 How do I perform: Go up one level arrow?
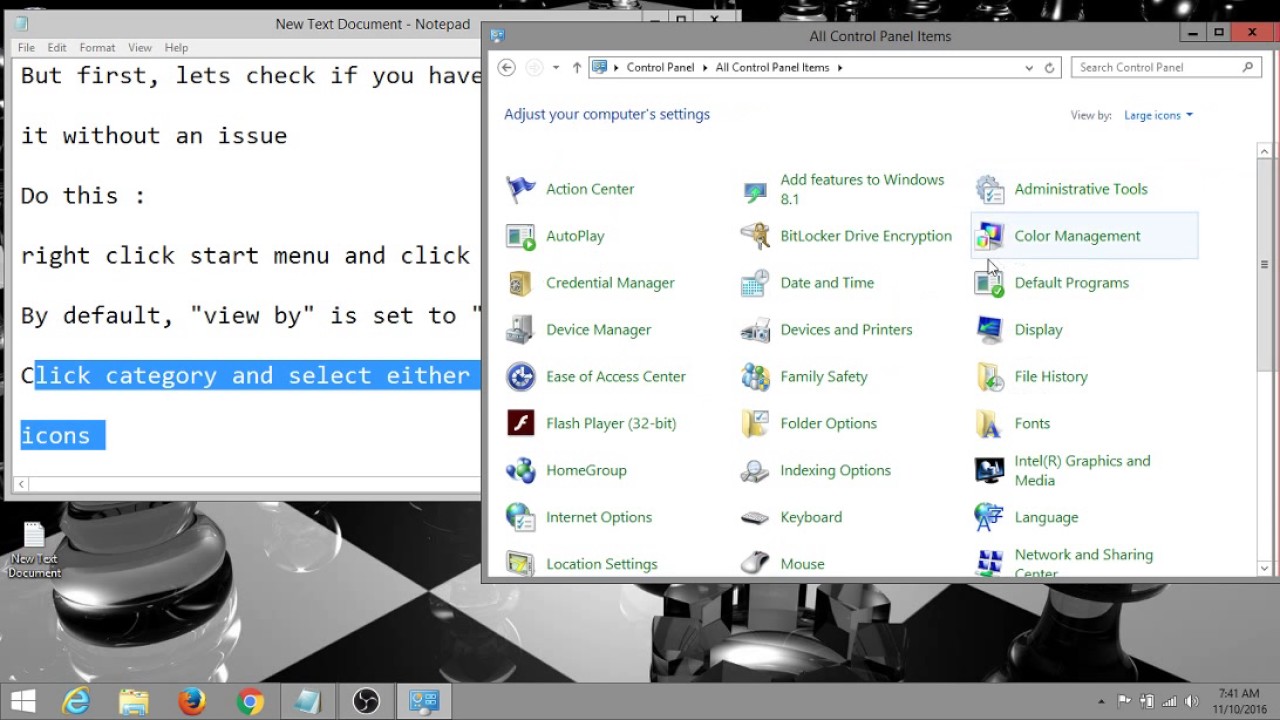pyautogui.click(x=577, y=68)
